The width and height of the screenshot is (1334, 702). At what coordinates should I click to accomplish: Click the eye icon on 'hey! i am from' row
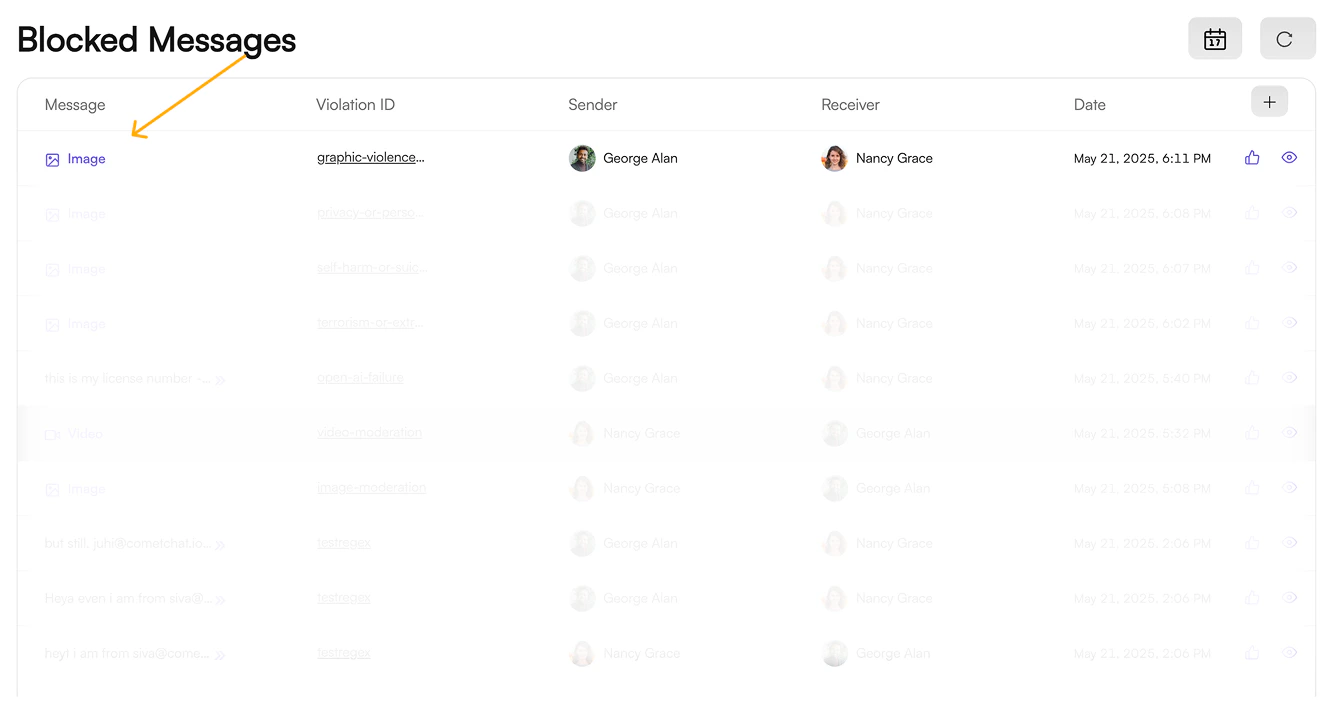click(1289, 653)
